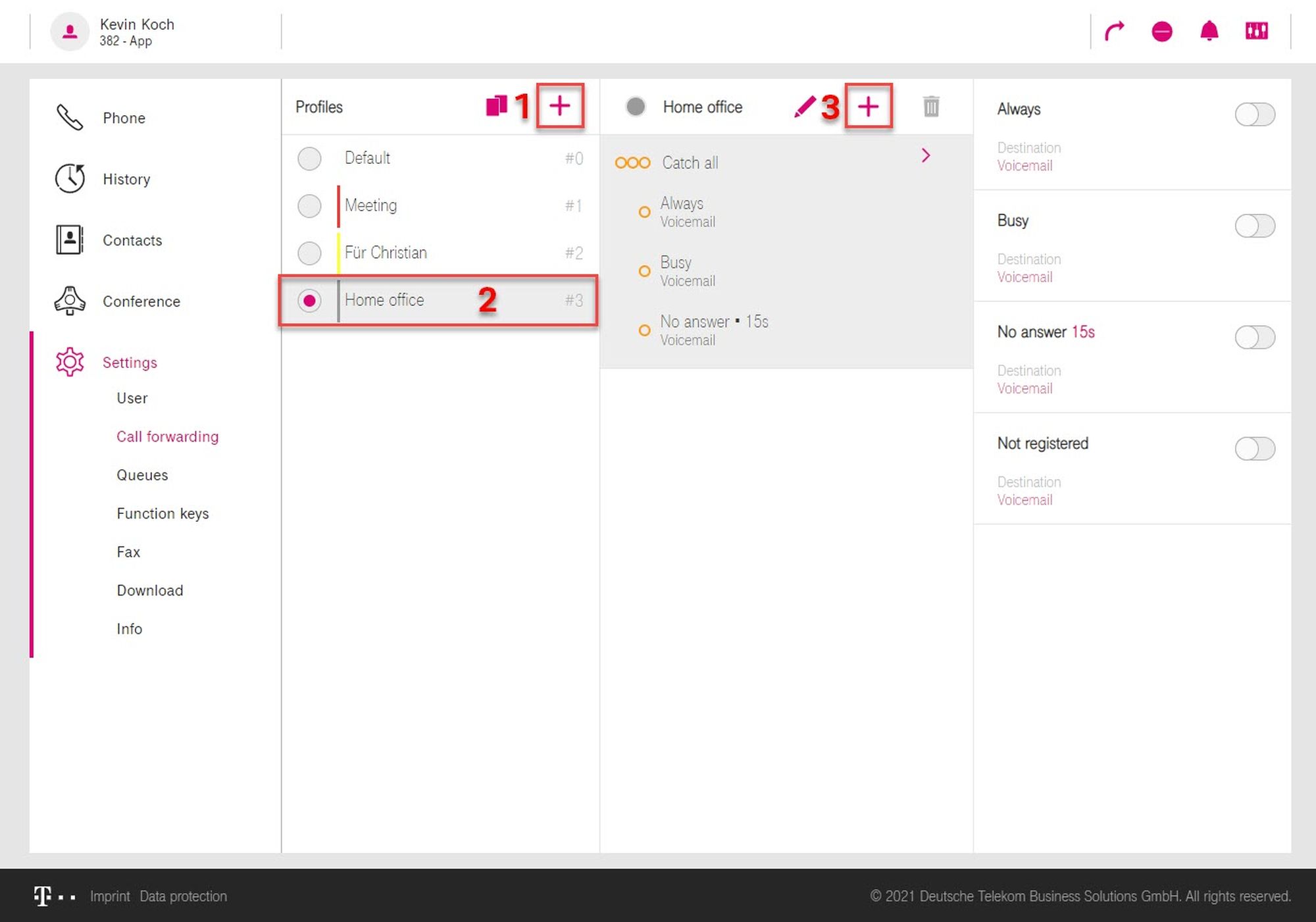The height and width of the screenshot is (922, 1316).
Task: Add a new profile with plus icon
Action: [559, 106]
